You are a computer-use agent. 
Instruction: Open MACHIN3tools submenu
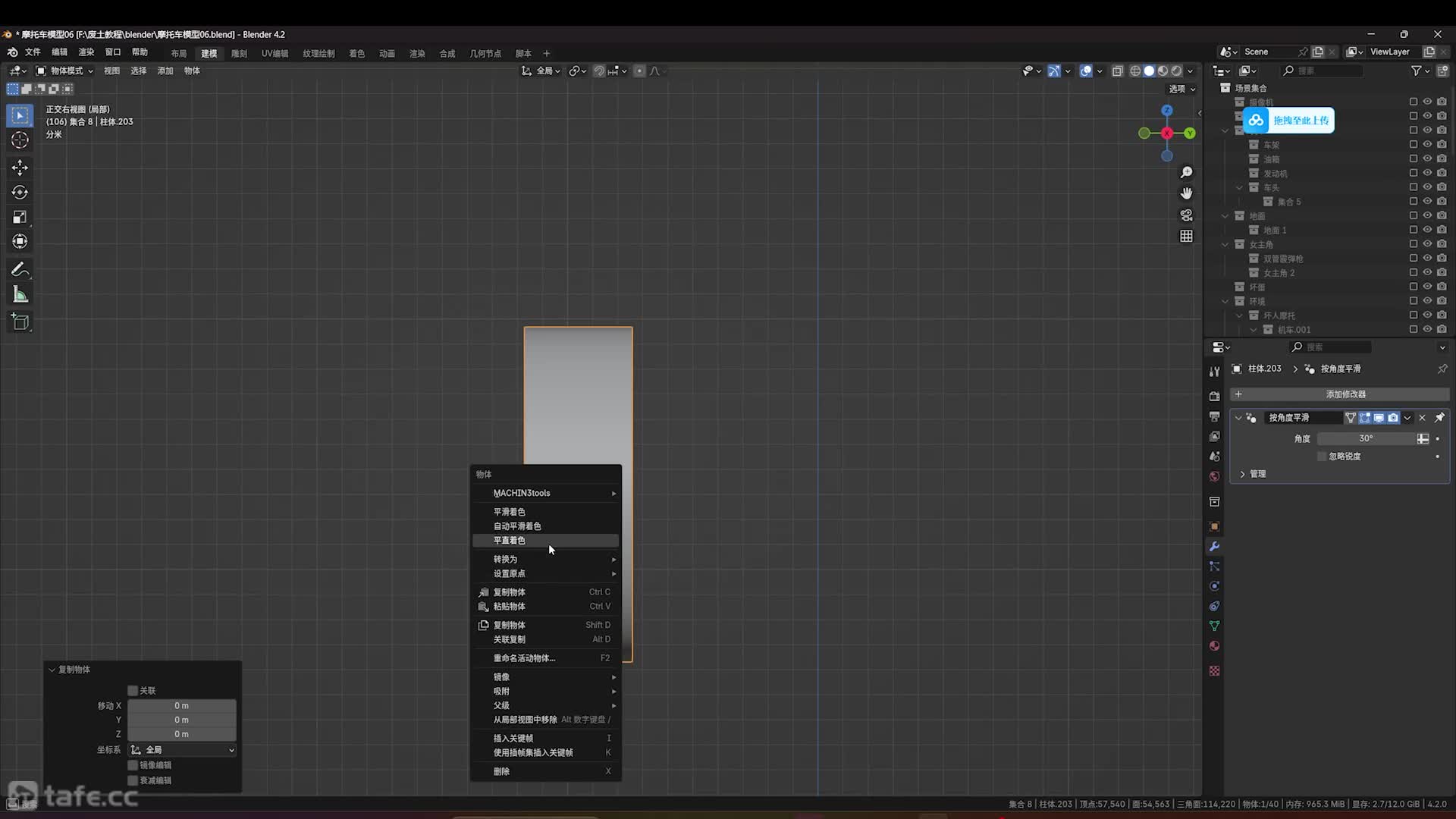point(546,493)
